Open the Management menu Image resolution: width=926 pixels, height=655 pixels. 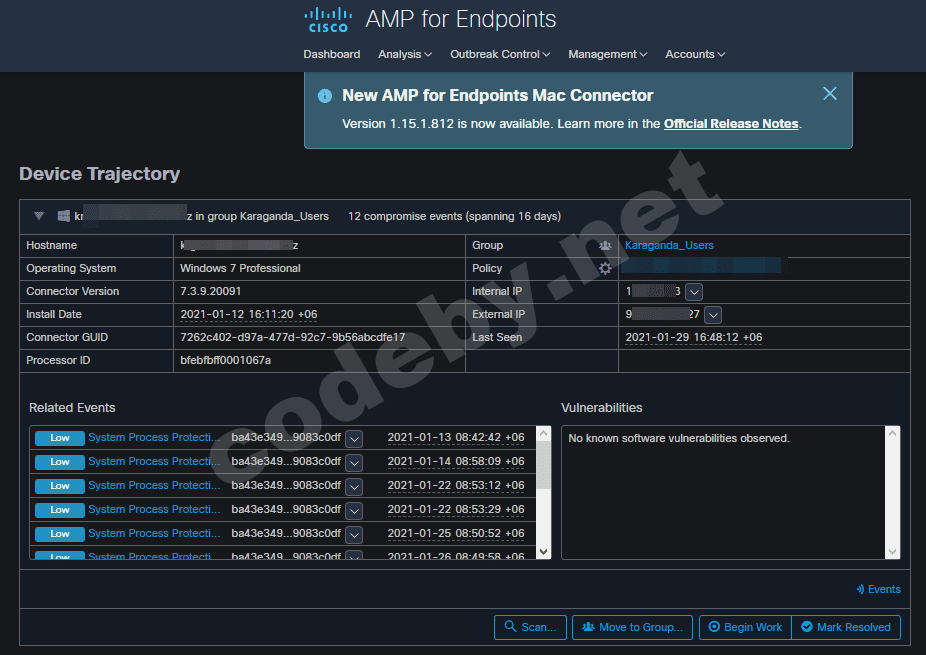pos(607,54)
